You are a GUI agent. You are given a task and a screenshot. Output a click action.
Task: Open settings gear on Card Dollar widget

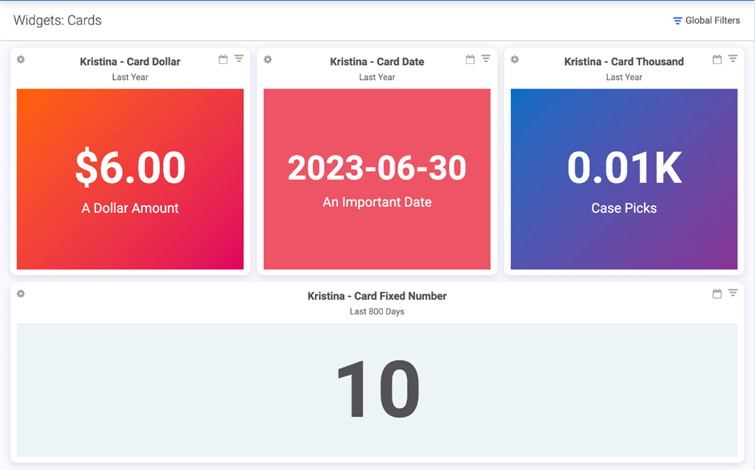21,60
